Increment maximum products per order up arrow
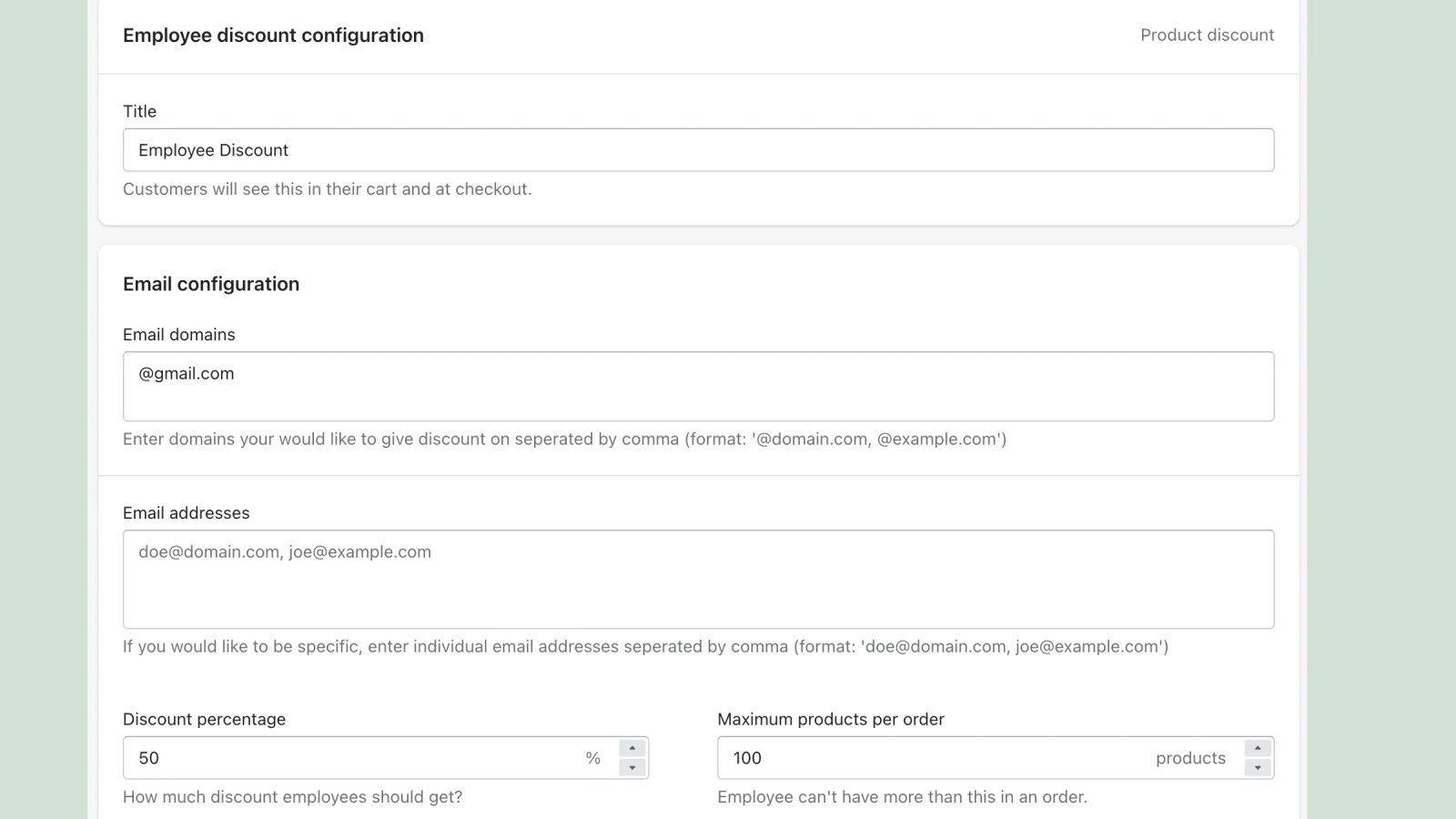 [1258, 748]
